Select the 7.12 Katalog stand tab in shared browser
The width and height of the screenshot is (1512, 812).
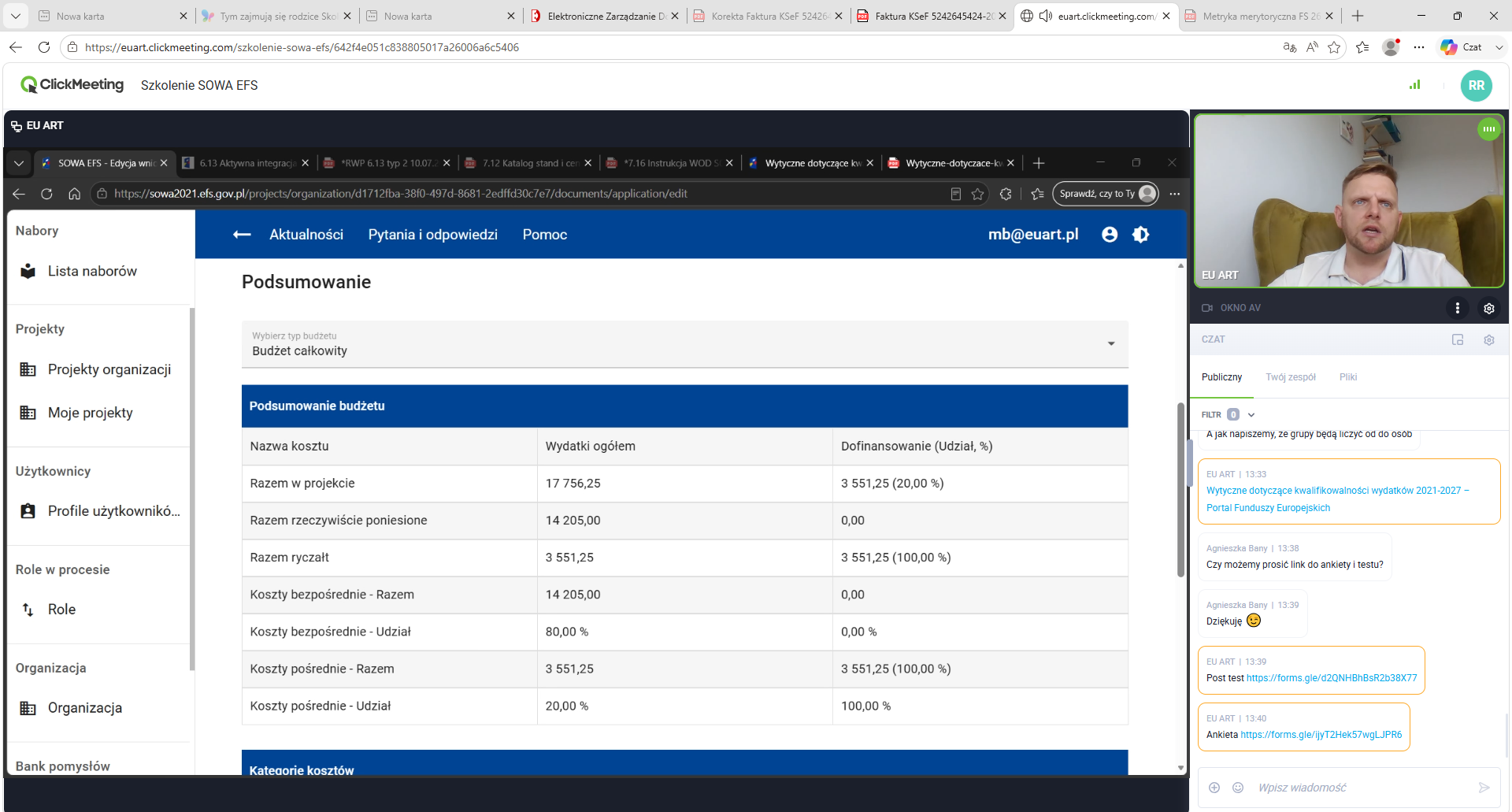pyautogui.click(x=528, y=163)
